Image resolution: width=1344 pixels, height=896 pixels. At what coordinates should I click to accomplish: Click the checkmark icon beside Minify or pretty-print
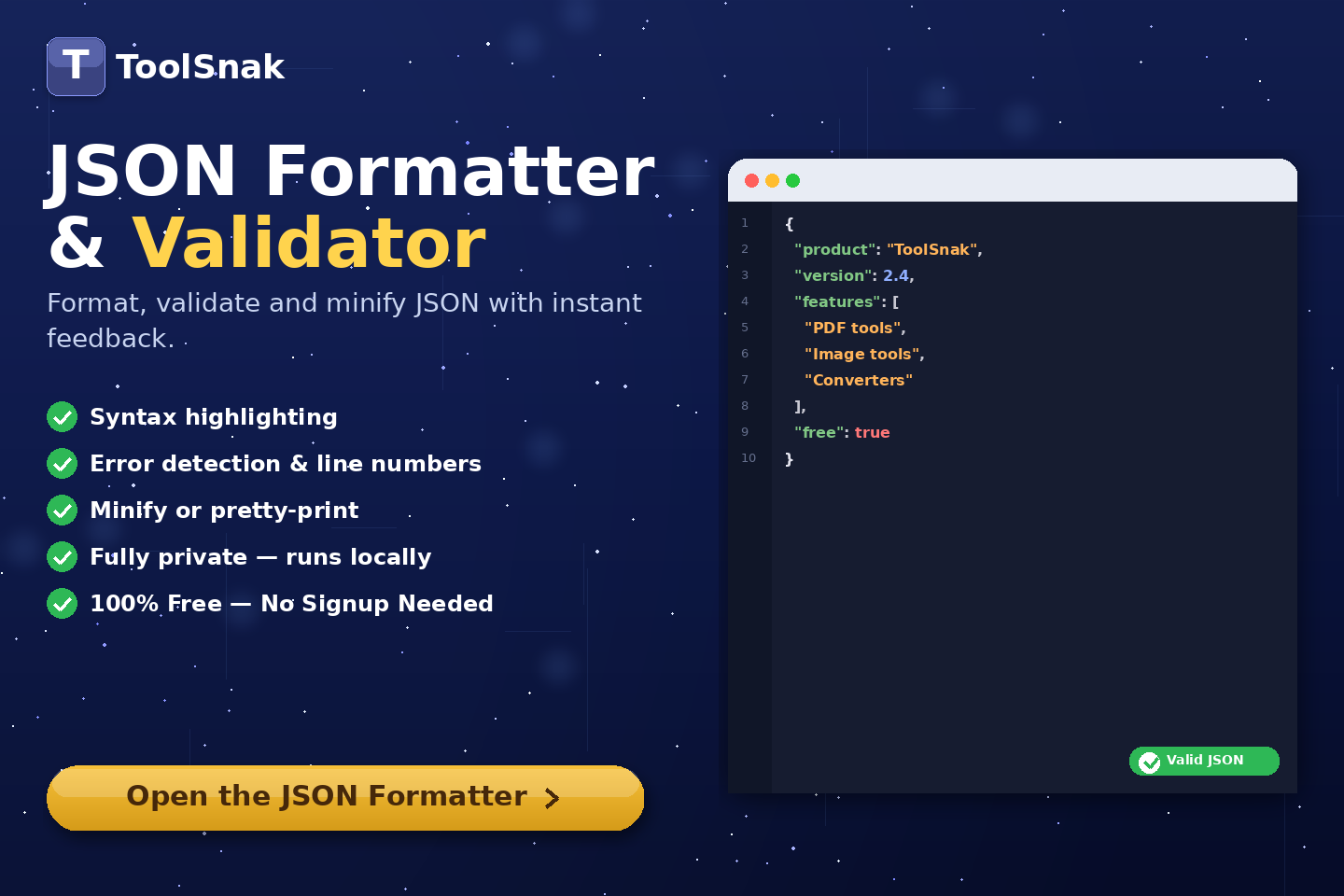click(x=62, y=510)
